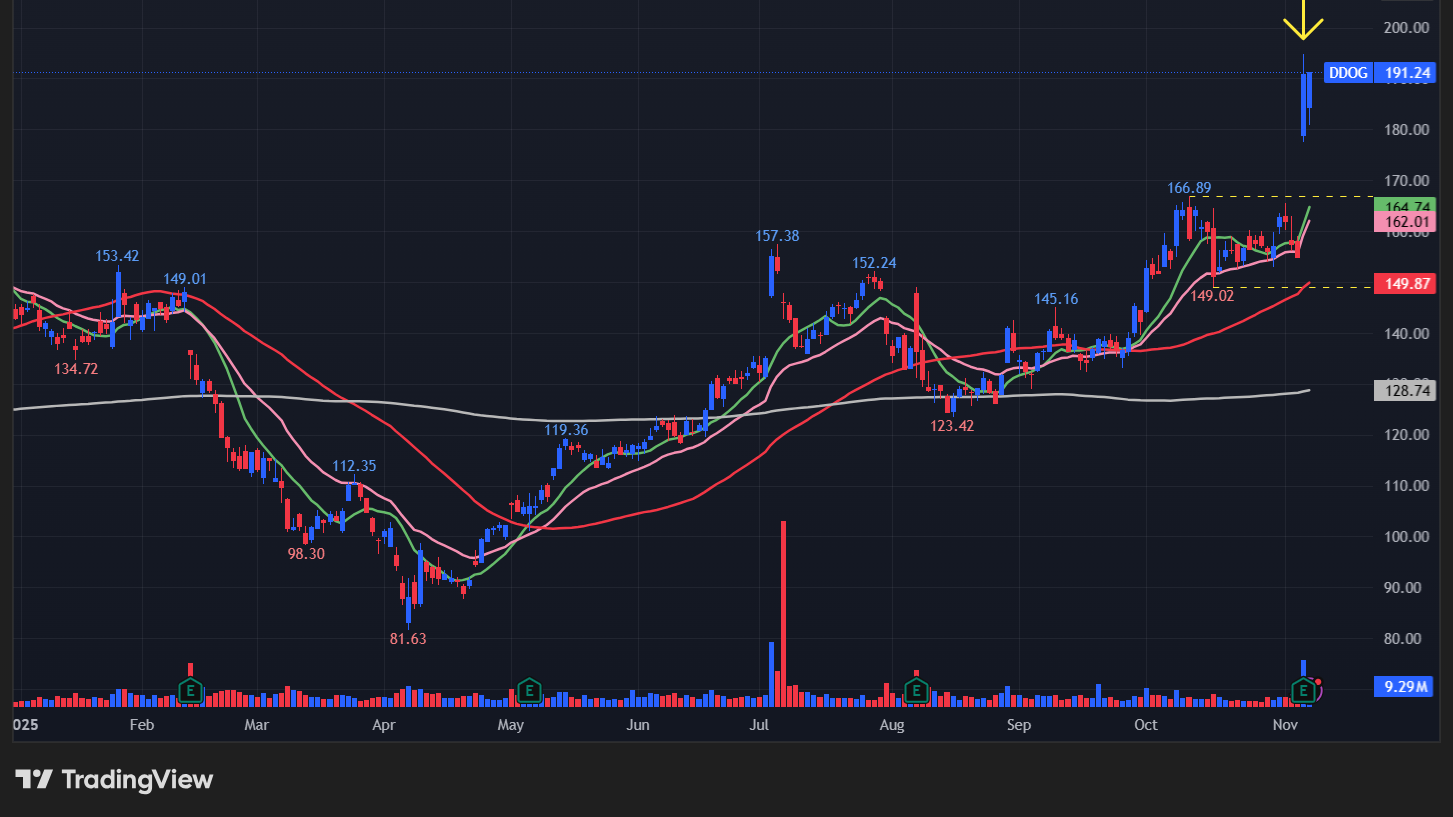Image resolution: width=1453 pixels, height=817 pixels.
Task: Click the 191.24 current price label
Action: pyautogui.click(x=1405, y=73)
